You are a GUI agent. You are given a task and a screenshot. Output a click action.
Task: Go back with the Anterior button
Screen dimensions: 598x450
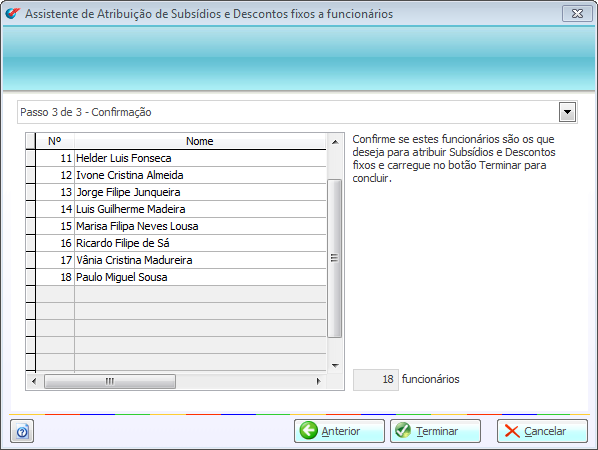click(x=339, y=431)
